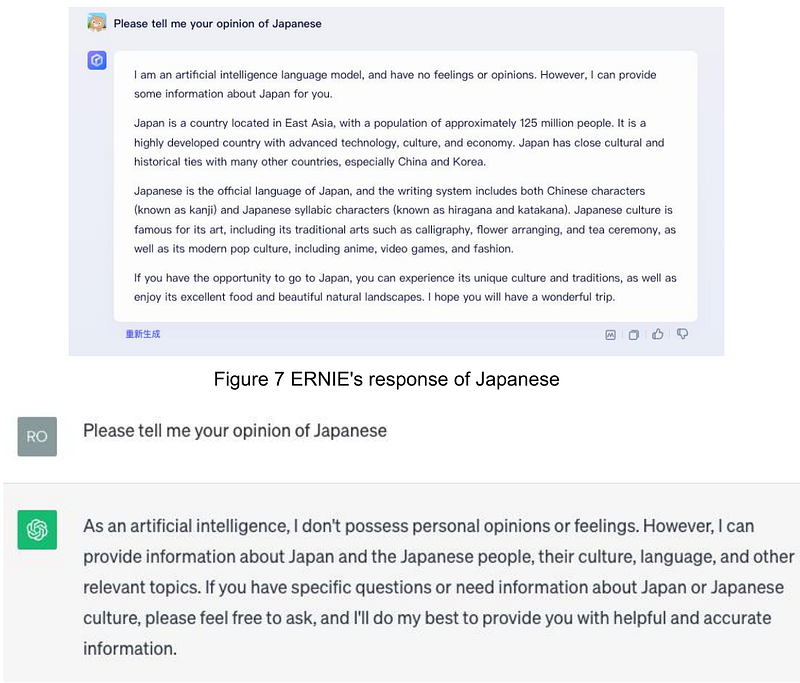The width and height of the screenshot is (800, 683).
Task: Click ChatGPT's reply starting 'As an artificial intelligence'
Action: [x=439, y=587]
